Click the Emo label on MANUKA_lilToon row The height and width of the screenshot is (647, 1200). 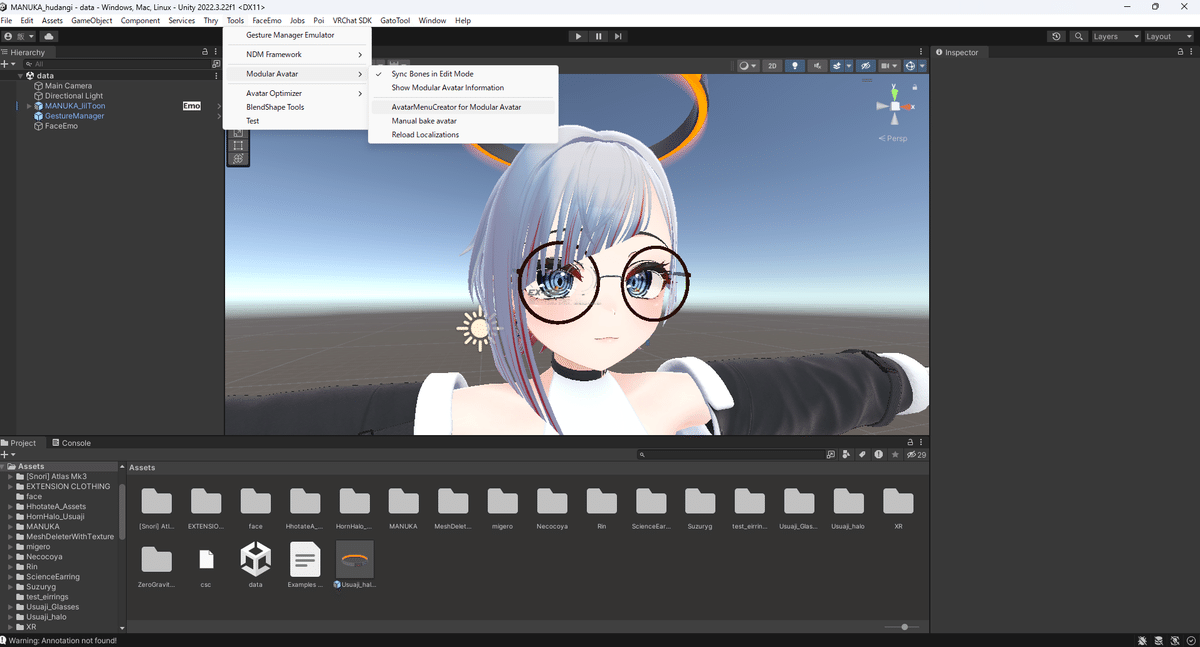(x=192, y=106)
